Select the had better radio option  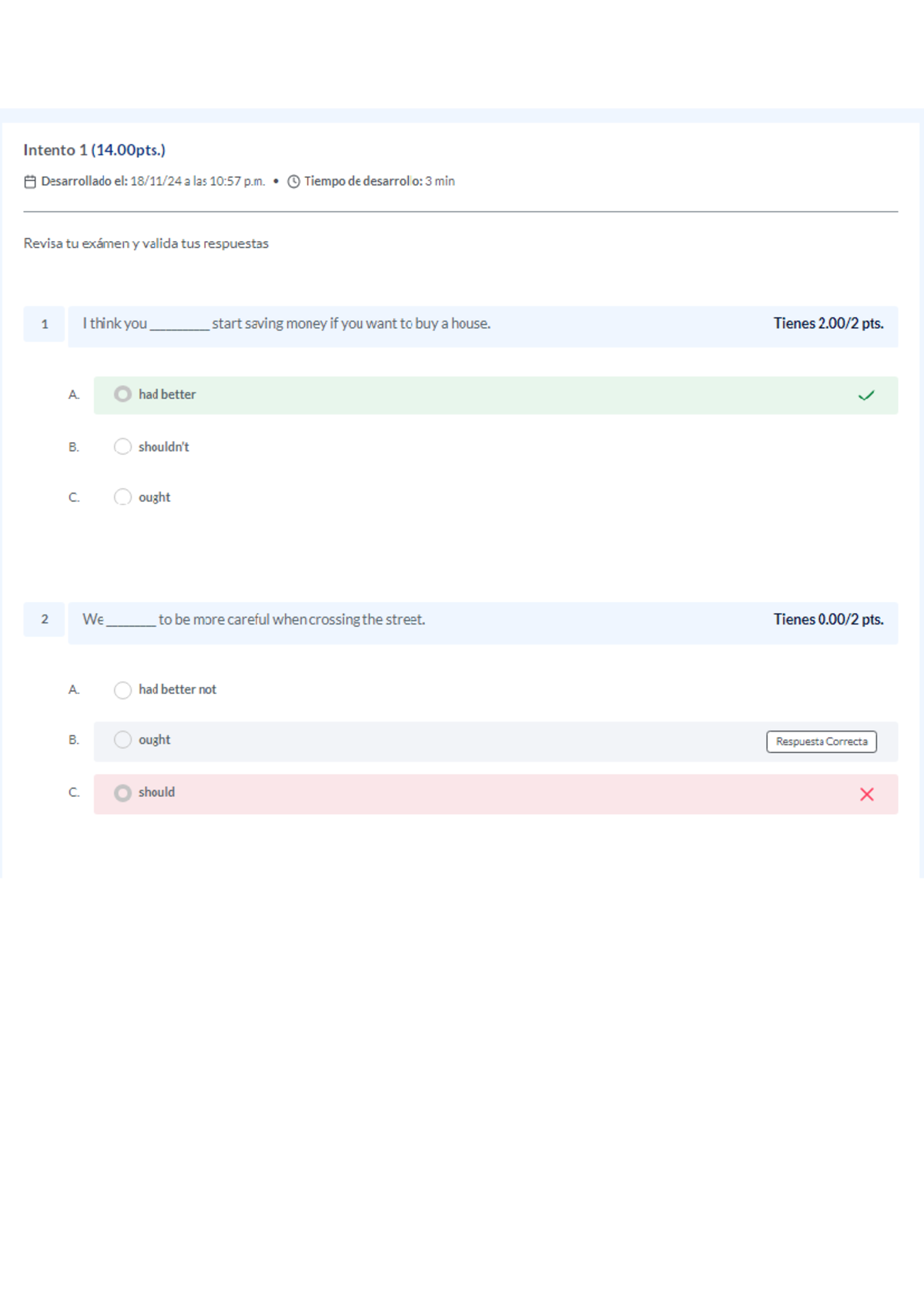point(123,394)
